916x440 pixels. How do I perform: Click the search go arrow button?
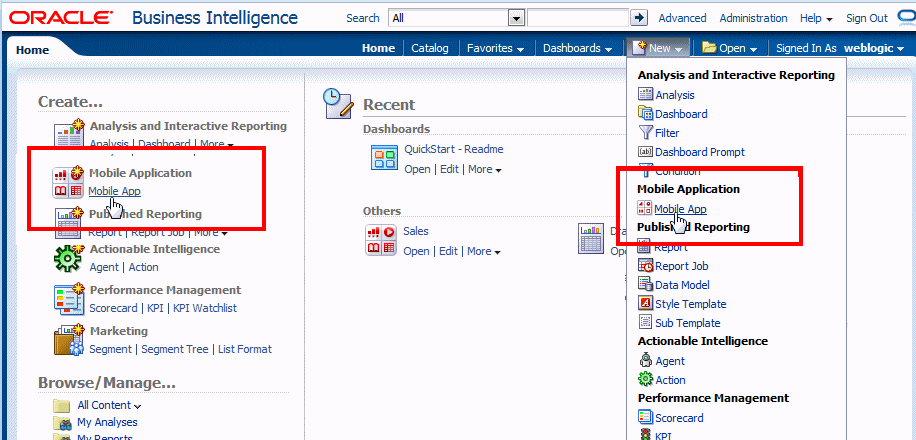[x=639, y=18]
